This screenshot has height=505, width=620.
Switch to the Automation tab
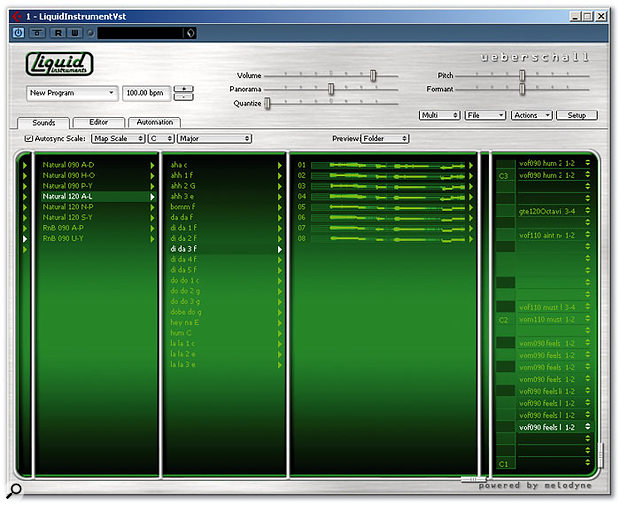[x=155, y=122]
